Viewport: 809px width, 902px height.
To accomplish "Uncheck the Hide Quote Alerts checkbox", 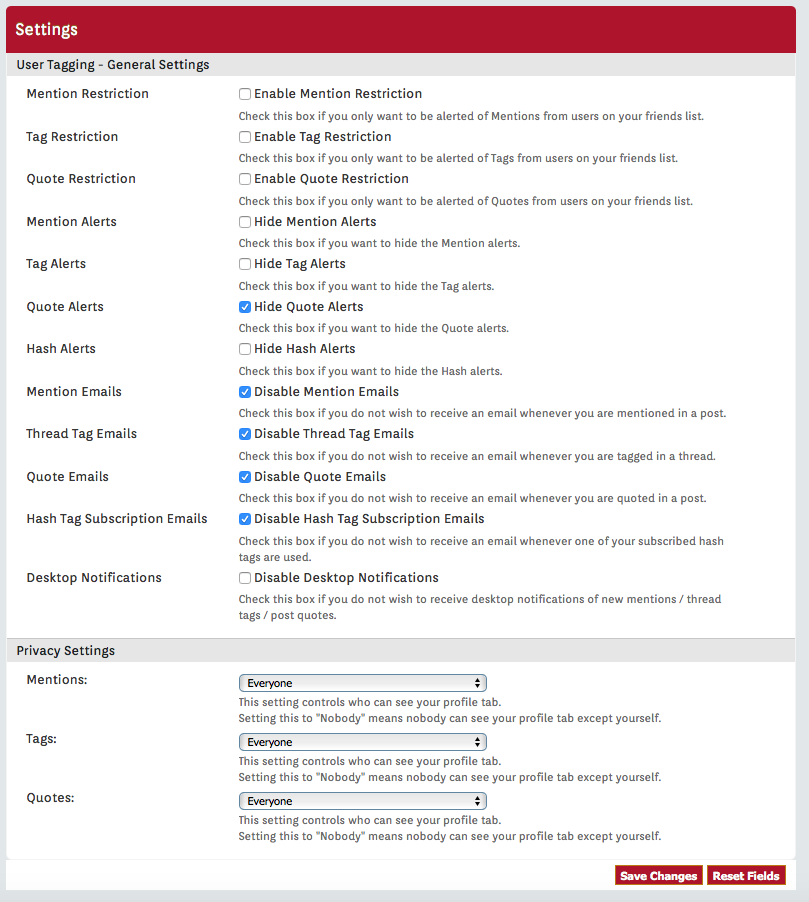I will (245, 307).
